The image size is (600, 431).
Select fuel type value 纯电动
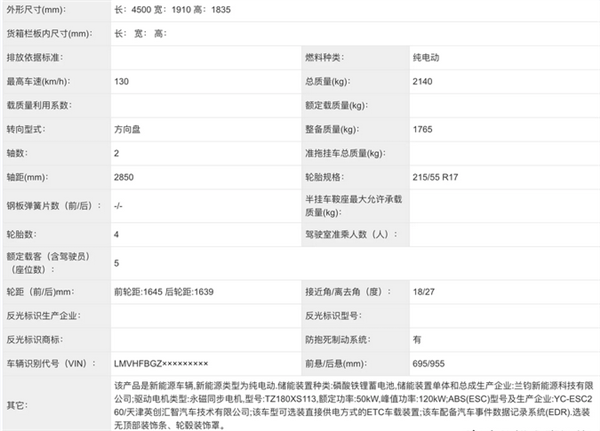[426, 57]
